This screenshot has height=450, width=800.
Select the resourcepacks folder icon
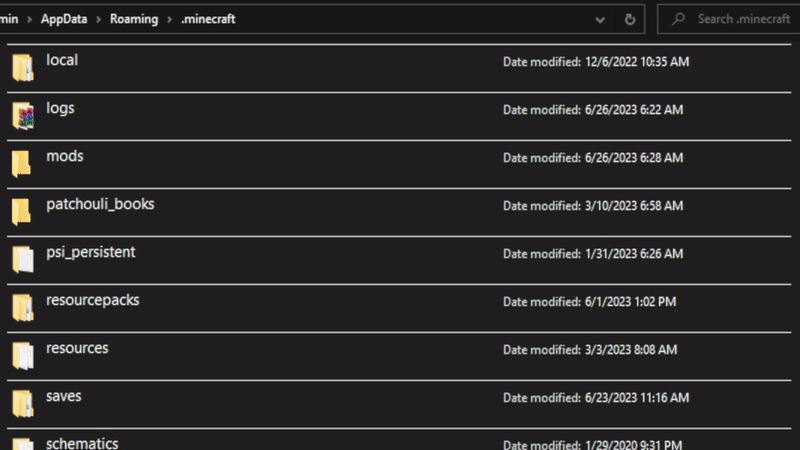[22, 308]
